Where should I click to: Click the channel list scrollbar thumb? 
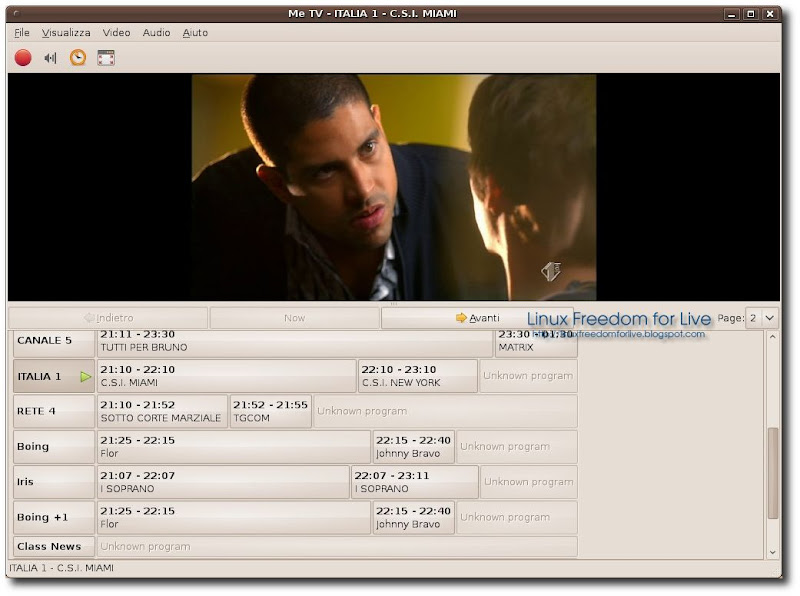click(x=772, y=473)
